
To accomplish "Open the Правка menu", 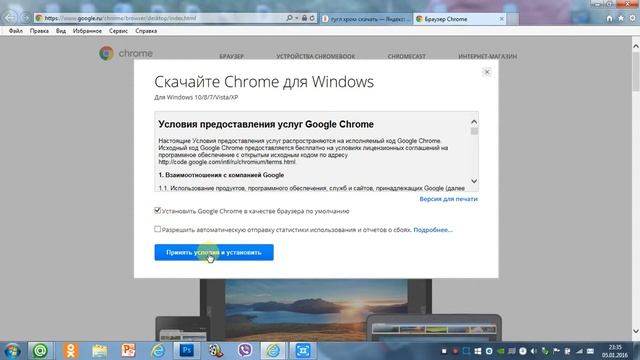I will 39,31.
